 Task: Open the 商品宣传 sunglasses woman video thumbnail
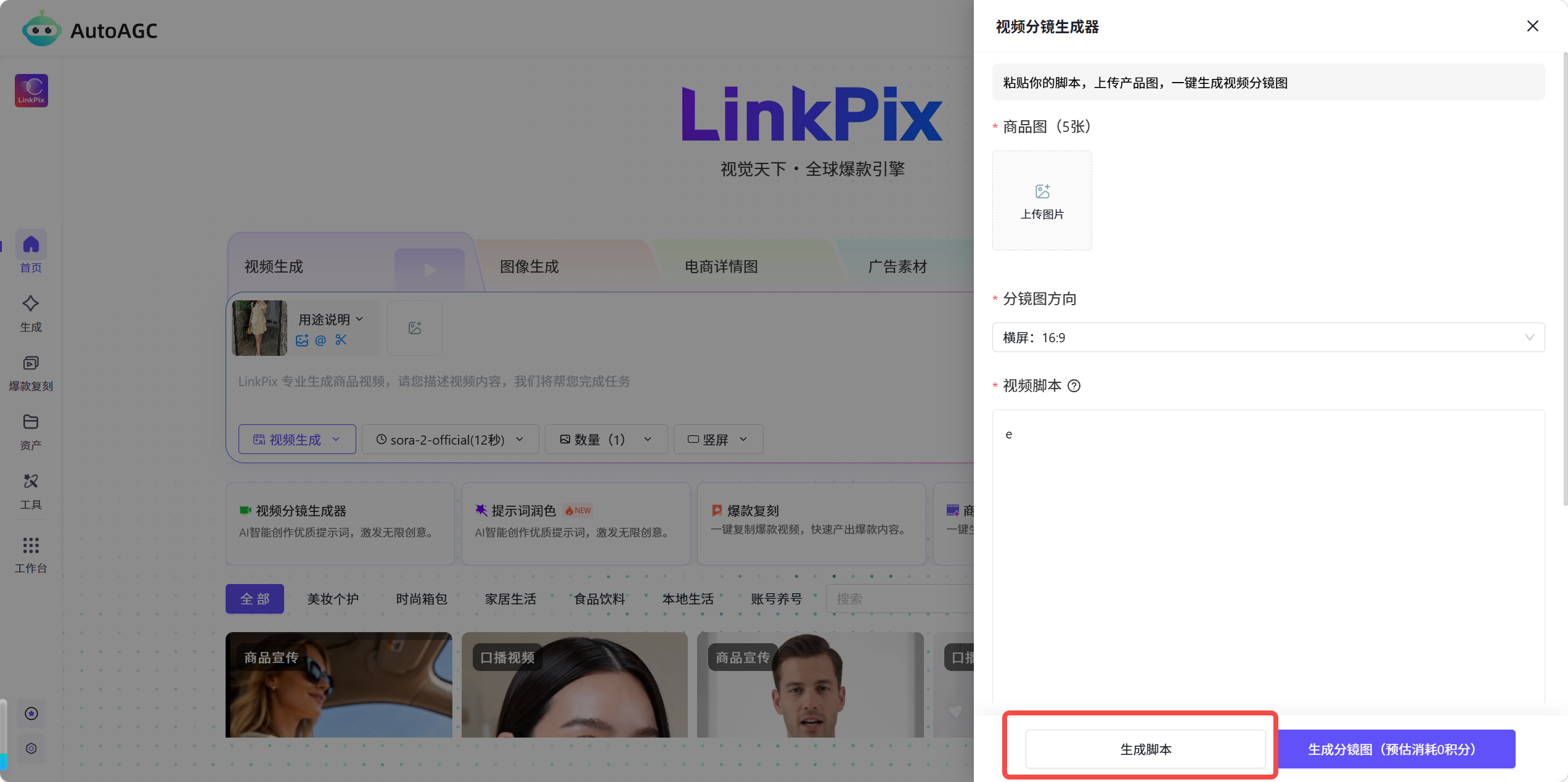339,685
